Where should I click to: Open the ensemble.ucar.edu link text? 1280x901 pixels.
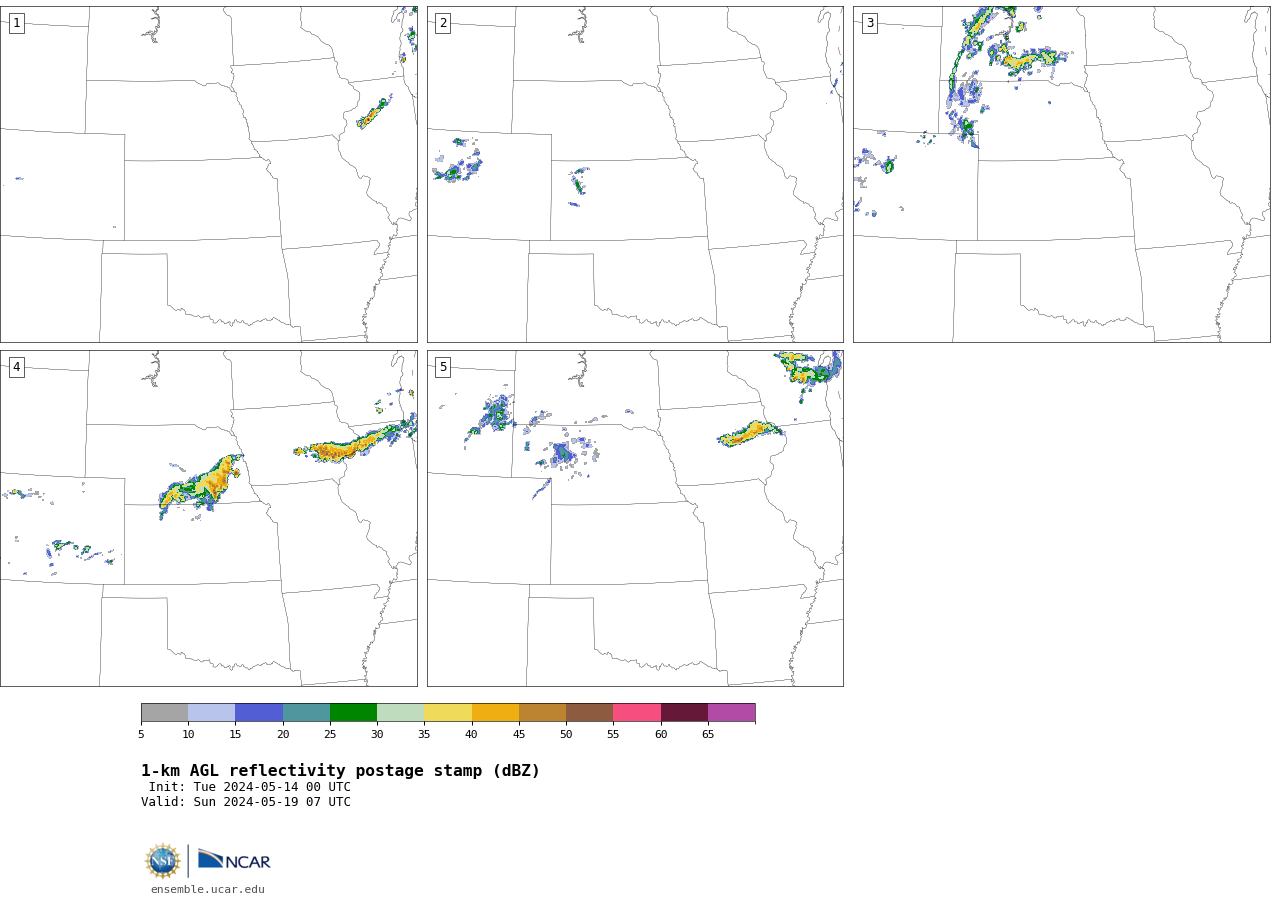[208, 889]
